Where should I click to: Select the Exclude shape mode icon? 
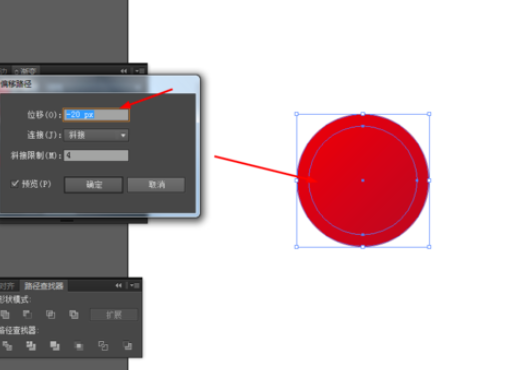(74, 314)
